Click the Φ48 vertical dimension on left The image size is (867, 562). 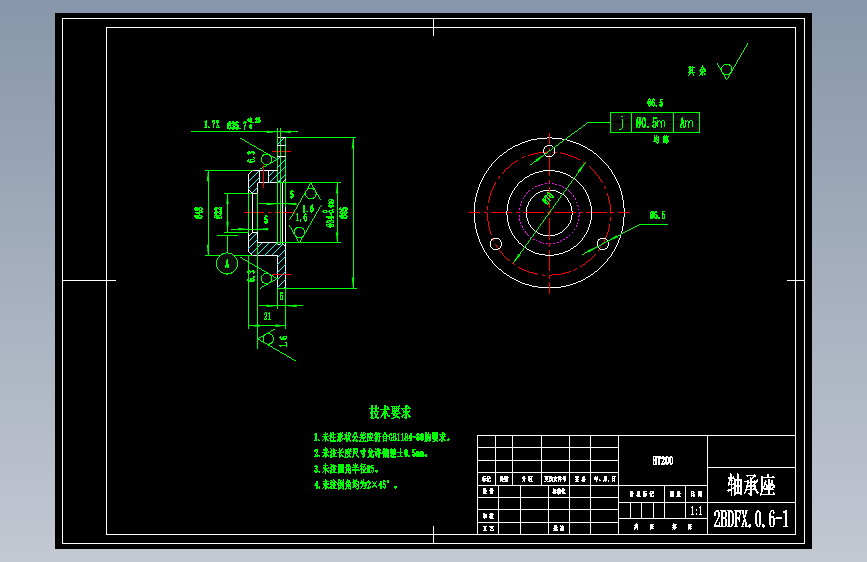[199, 212]
